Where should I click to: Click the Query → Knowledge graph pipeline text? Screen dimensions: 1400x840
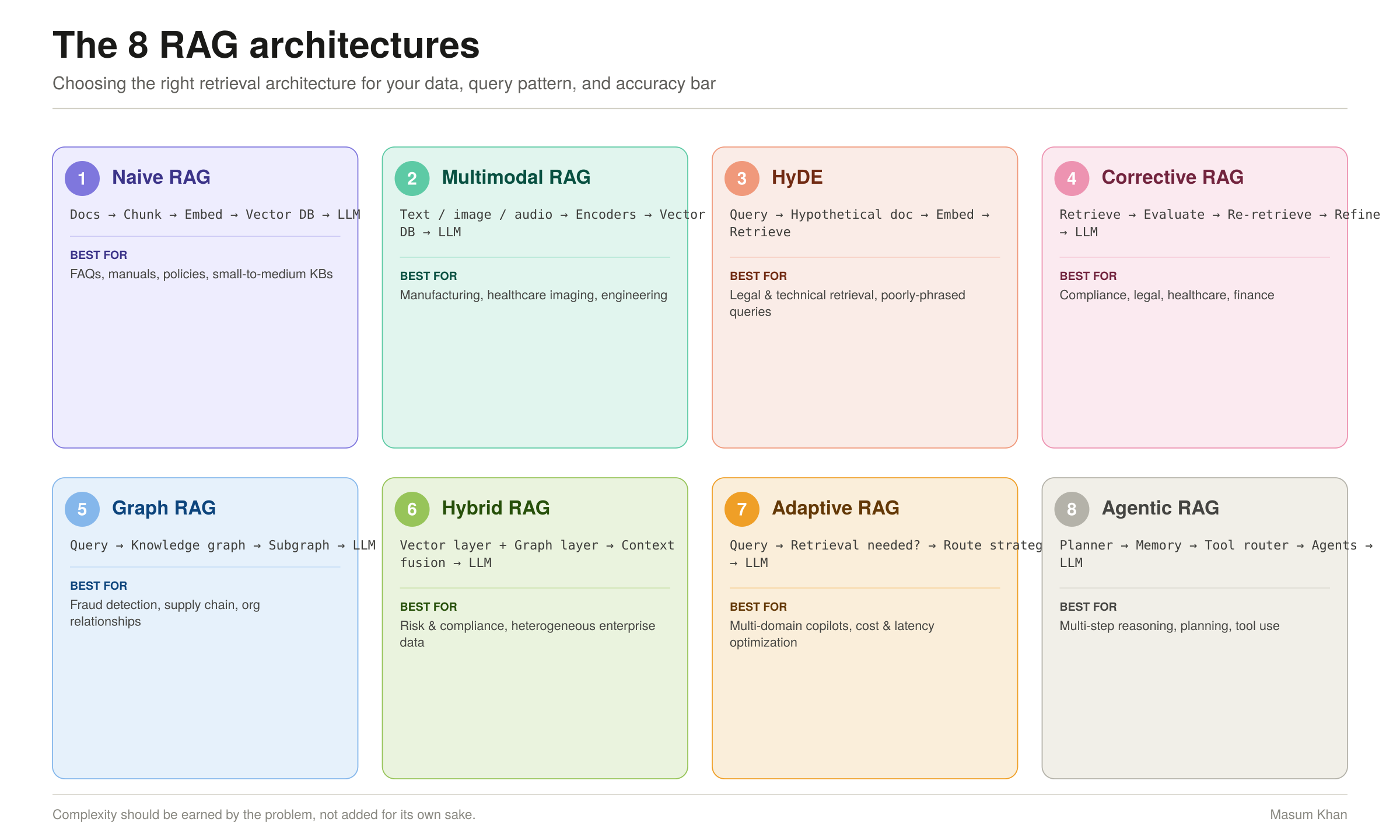222,545
